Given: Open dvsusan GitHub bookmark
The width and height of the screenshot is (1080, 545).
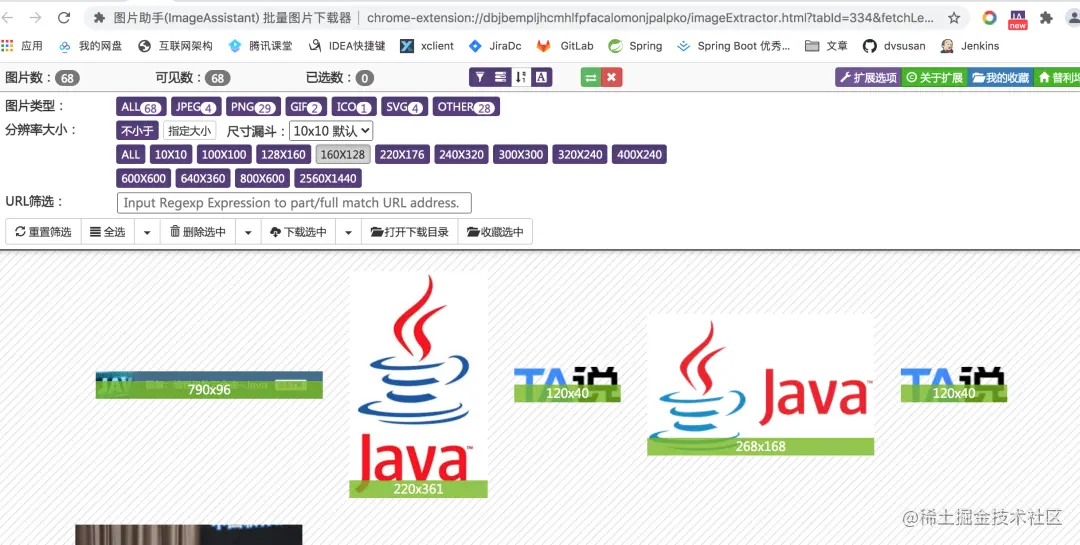Looking at the screenshot, I should coord(894,46).
